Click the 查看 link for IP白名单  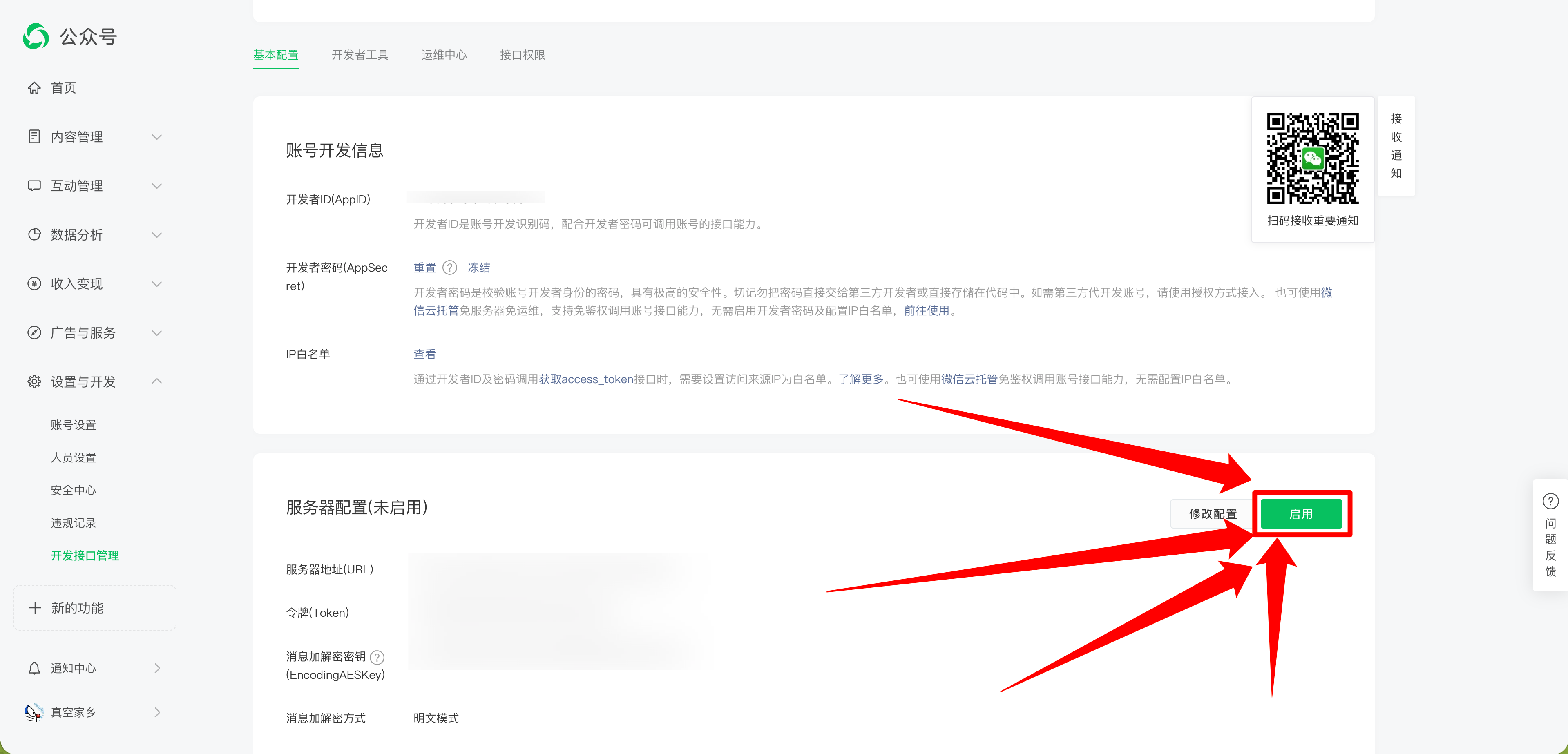click(424, 354)
